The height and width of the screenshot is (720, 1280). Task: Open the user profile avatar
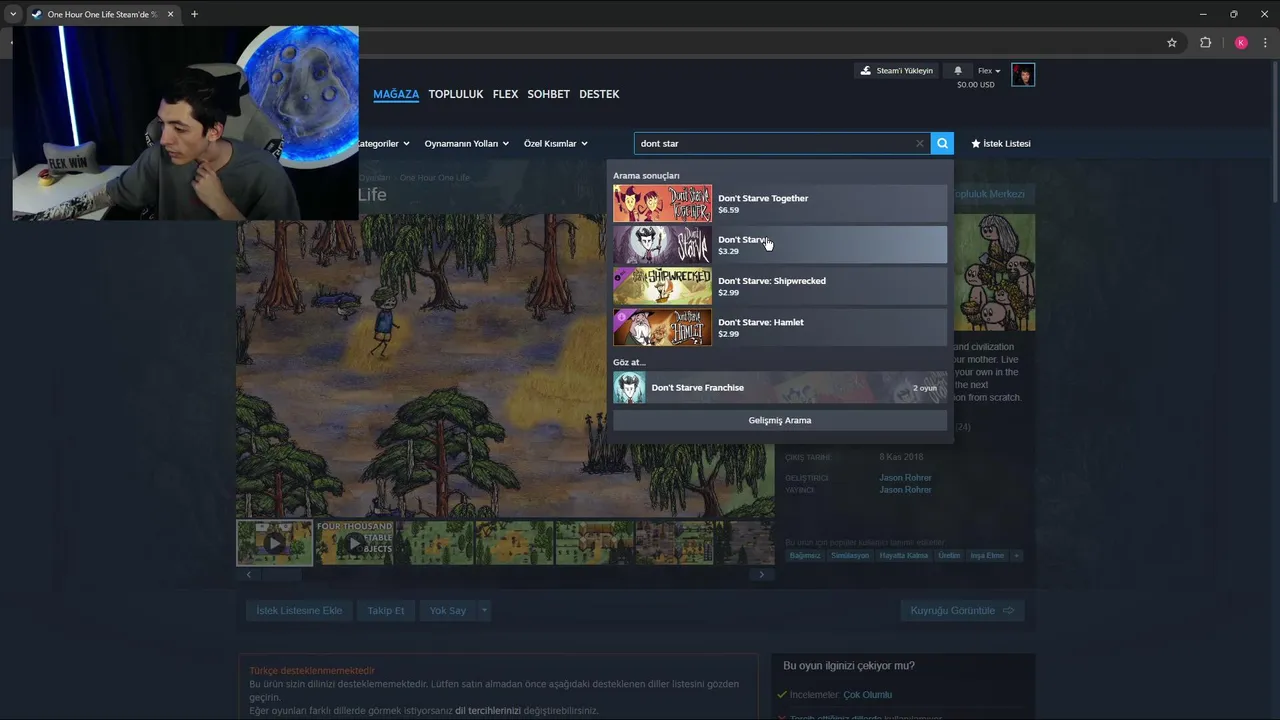point(1023,75)
